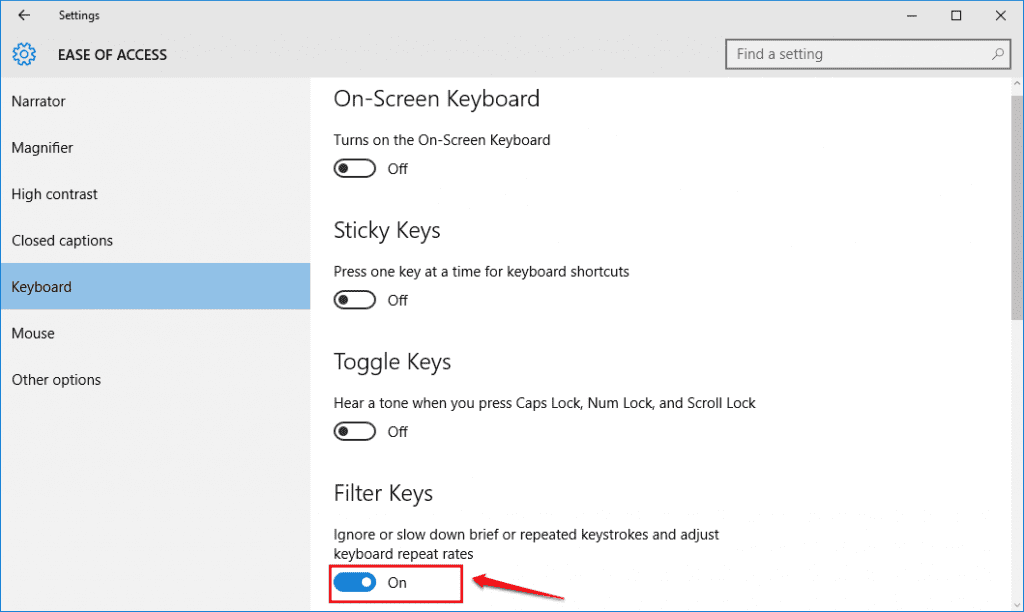Image resolution: width=1024 pixels, height=612 pixels.
Task: Click the Find a setting field
Action: click(867, 54)
